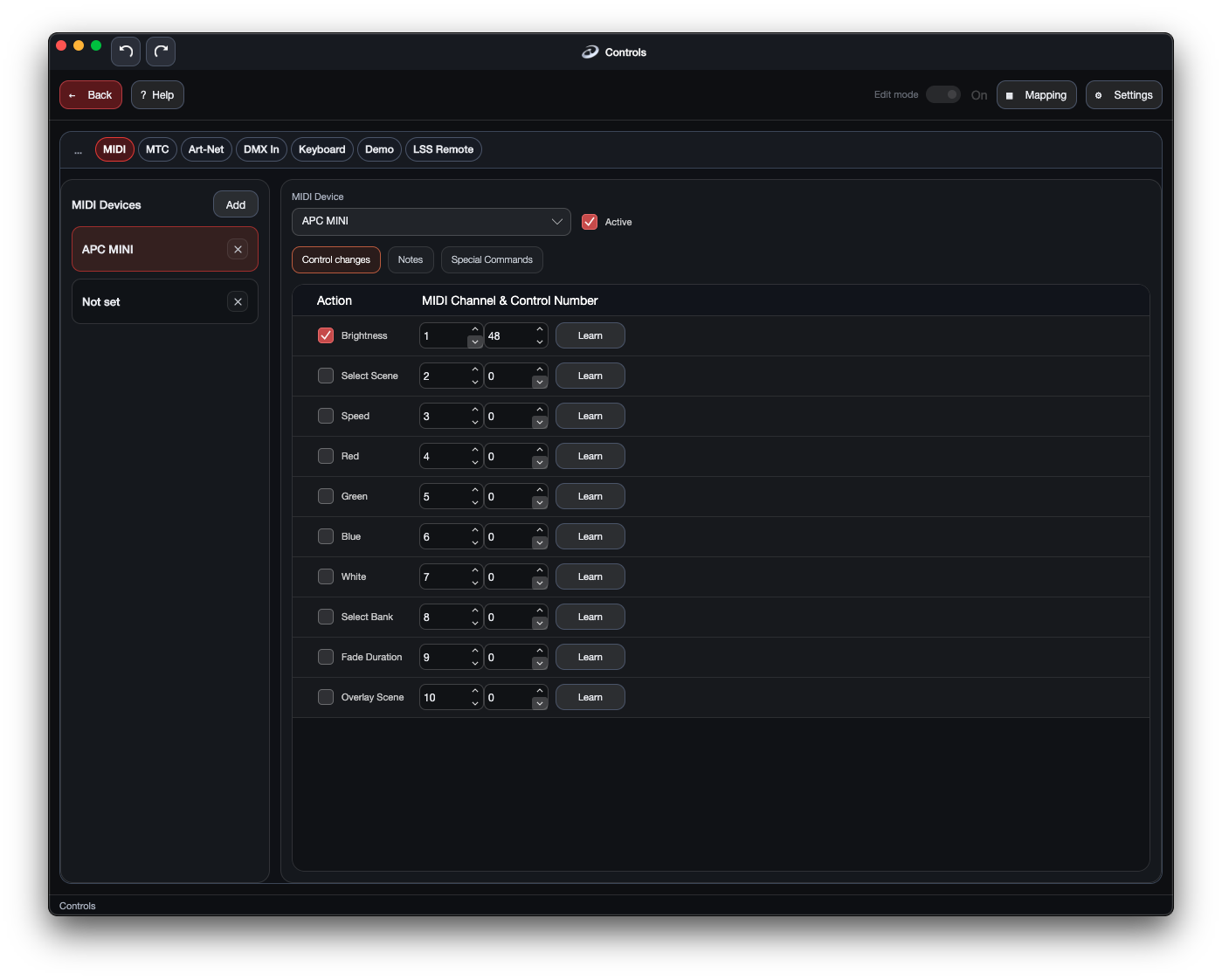The width and height of the screenshot is (1222, 980).
Task: Increase Select Scene channel with up arrow
Action: tap(475, 369)
